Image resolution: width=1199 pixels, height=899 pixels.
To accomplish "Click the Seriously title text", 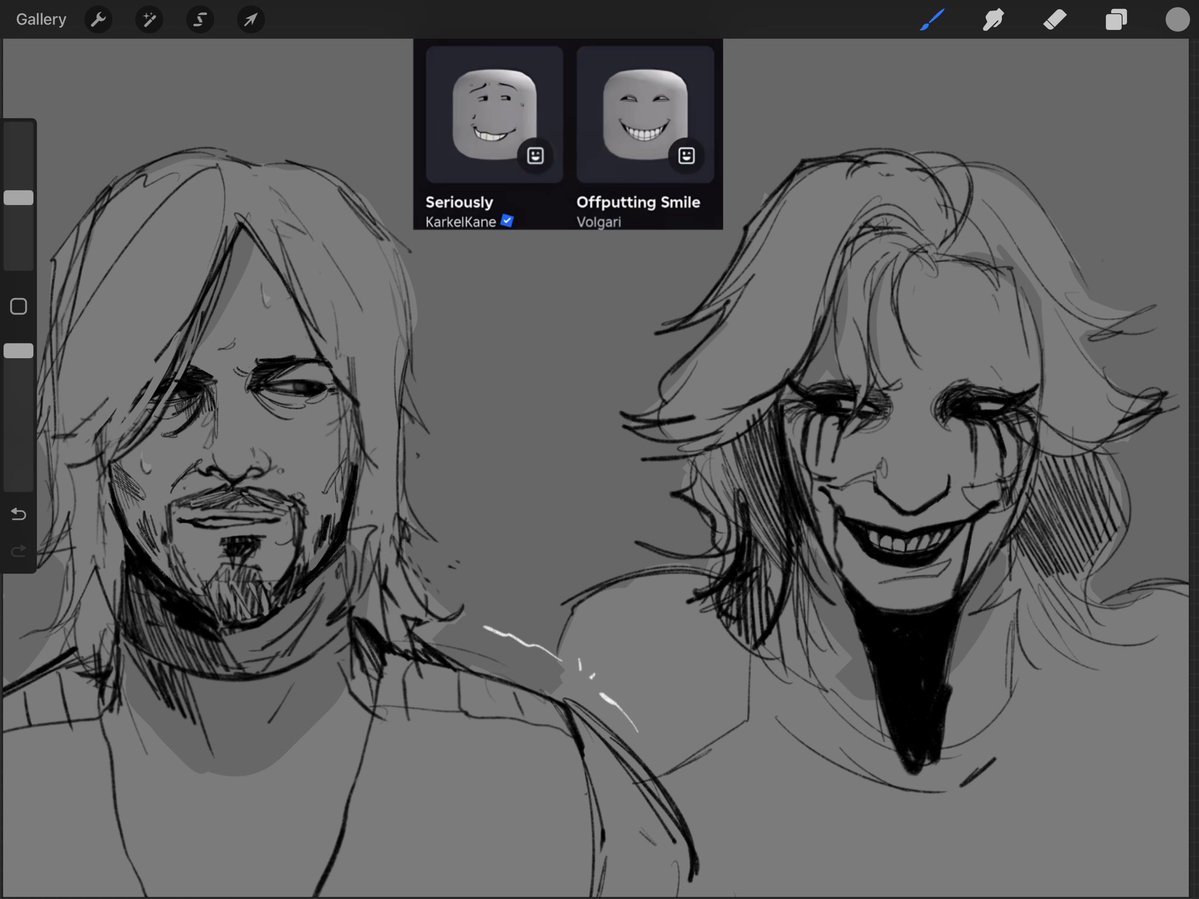I will coord(459,202).
